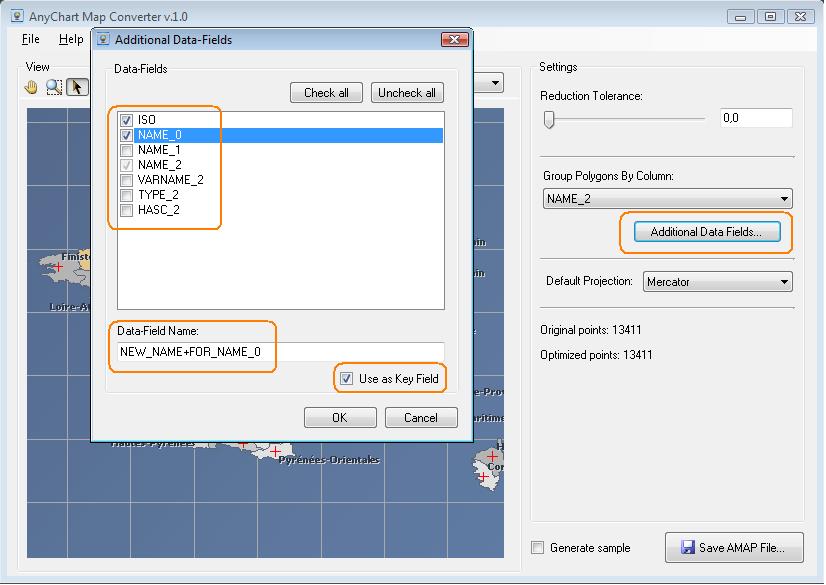Open the File menu

(31, 39)
